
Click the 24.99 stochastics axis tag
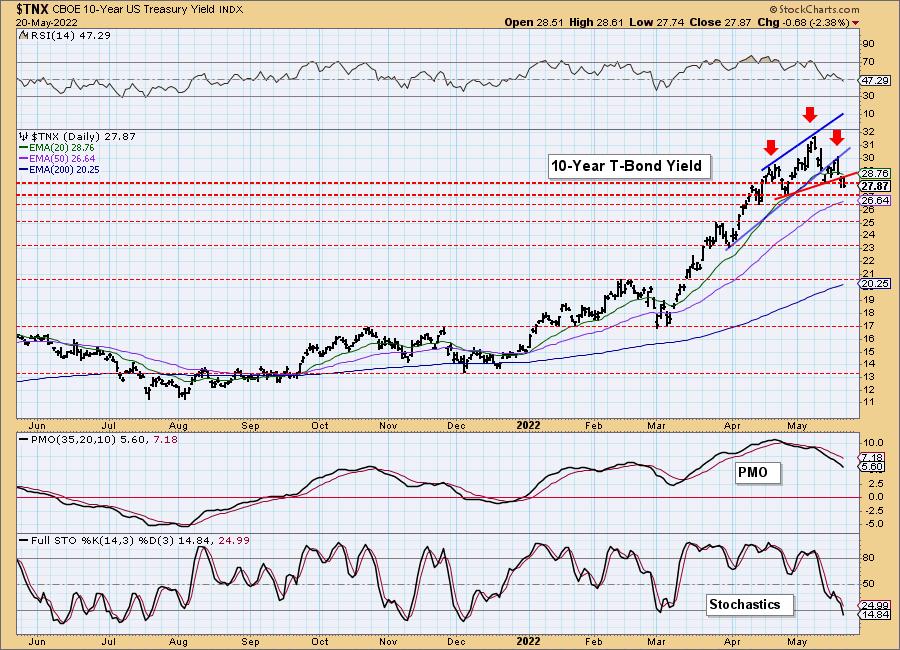(x=874, y=606)
